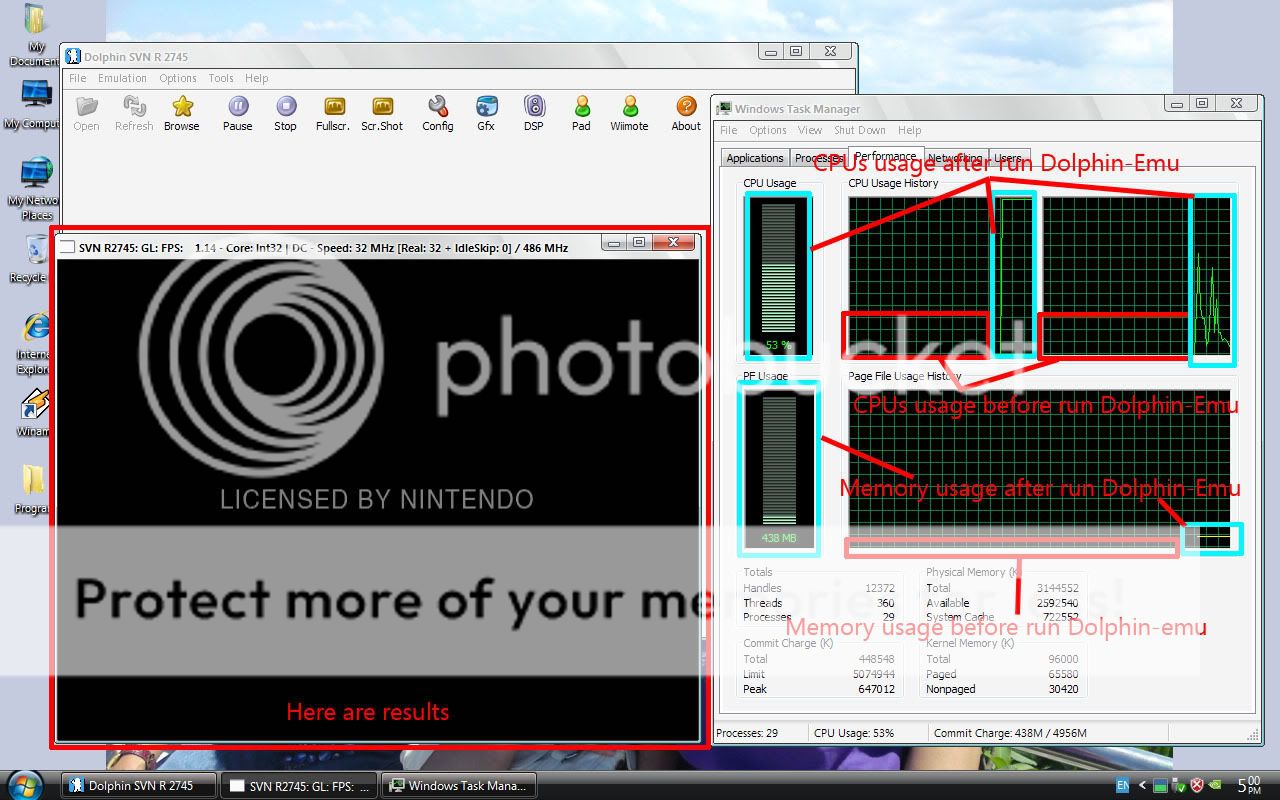Browse for game ISOs
Image resolution: width=1280 pixels, height=800 pixels.
(x=182, y=110)
